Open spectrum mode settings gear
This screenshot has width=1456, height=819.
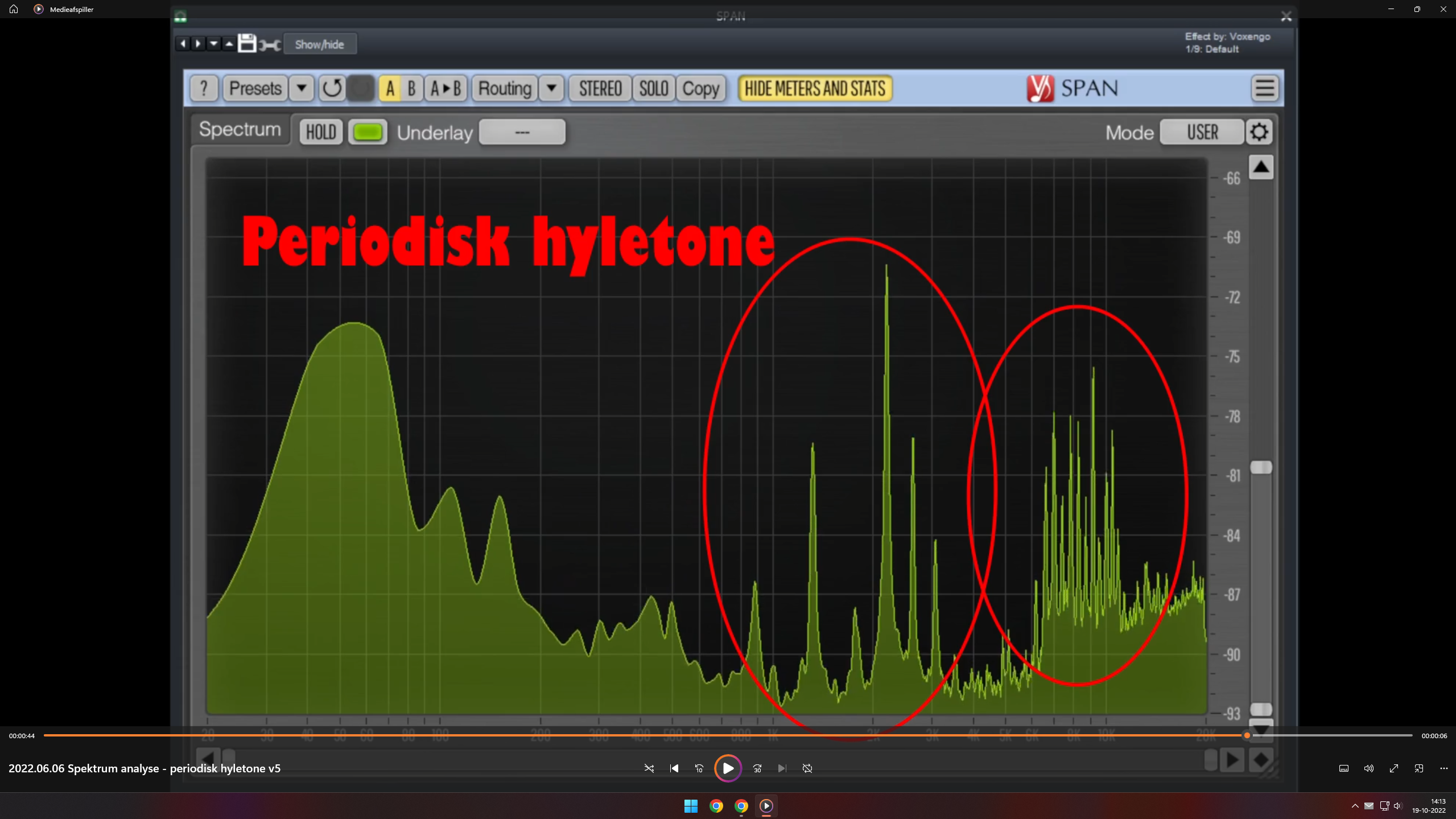point(1259,132)
